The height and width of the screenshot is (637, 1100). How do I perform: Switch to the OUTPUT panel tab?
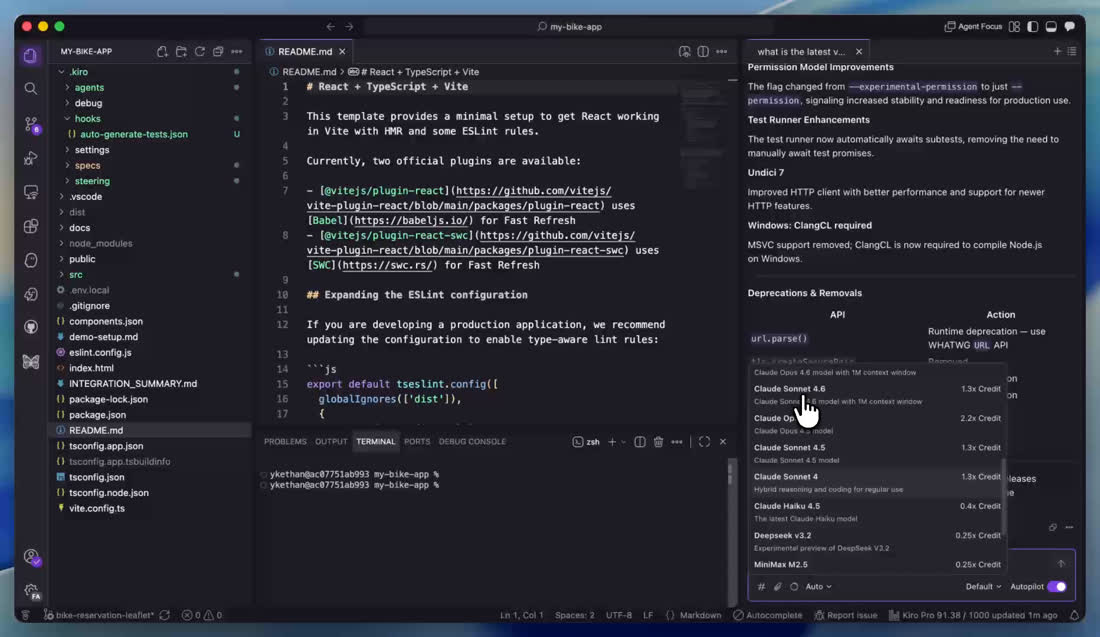331,441
